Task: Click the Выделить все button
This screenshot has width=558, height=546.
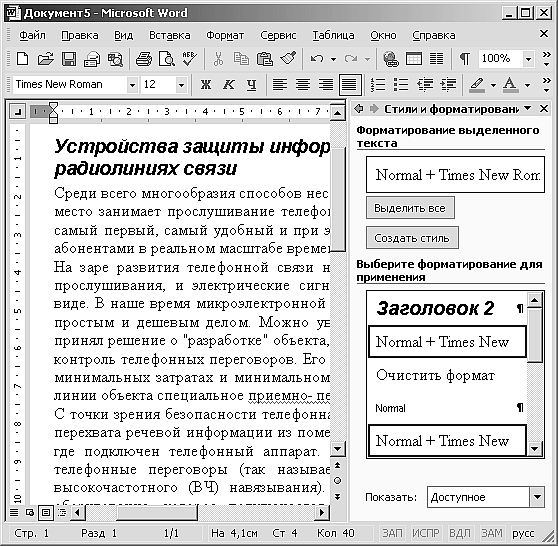Action: click(x=410, y=208)
